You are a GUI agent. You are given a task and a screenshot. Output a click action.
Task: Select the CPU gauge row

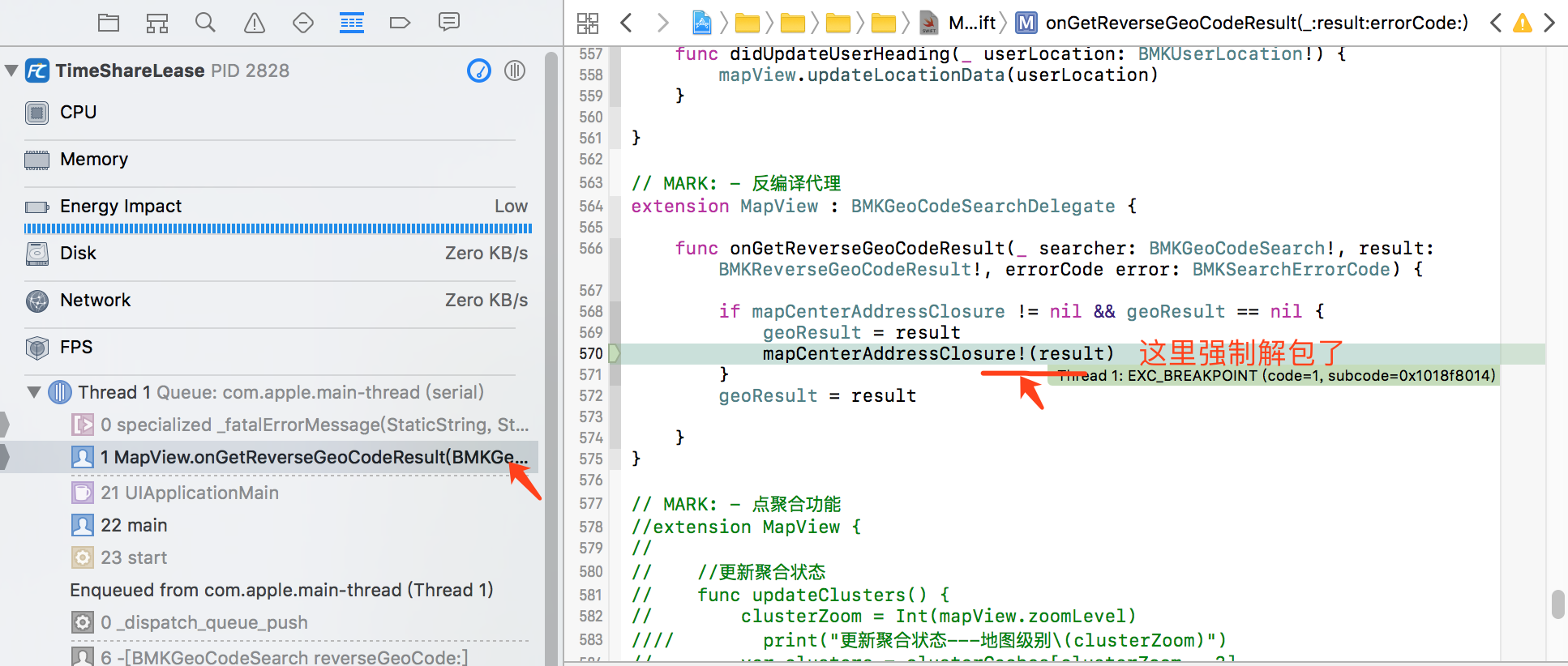pyautogui.click(x=269, y=113)
